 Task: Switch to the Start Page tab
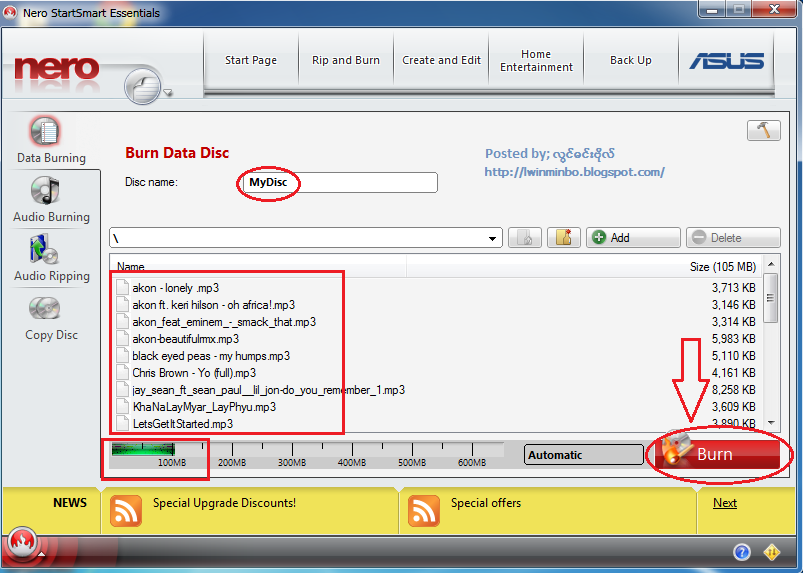pyautogui.click(x=250, y=60)
